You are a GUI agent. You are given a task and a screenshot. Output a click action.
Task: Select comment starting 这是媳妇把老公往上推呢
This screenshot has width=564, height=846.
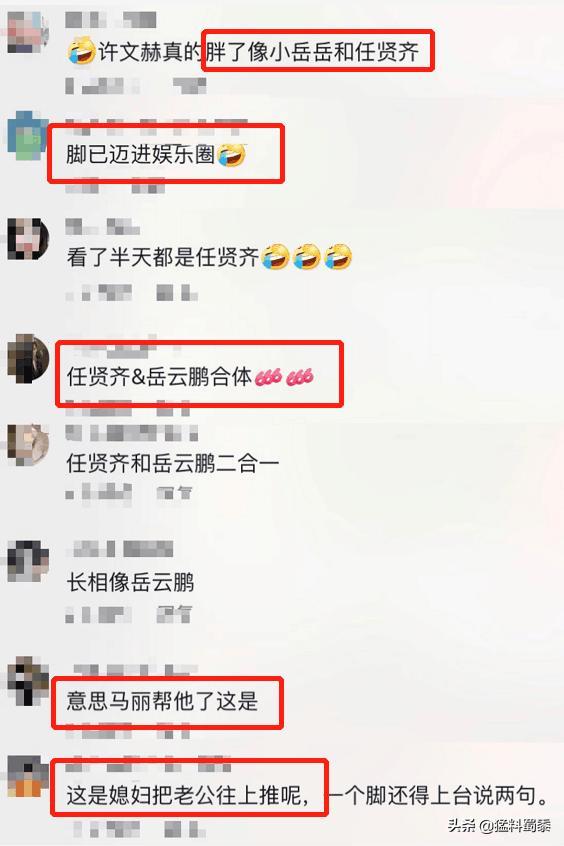click(308, 796)
